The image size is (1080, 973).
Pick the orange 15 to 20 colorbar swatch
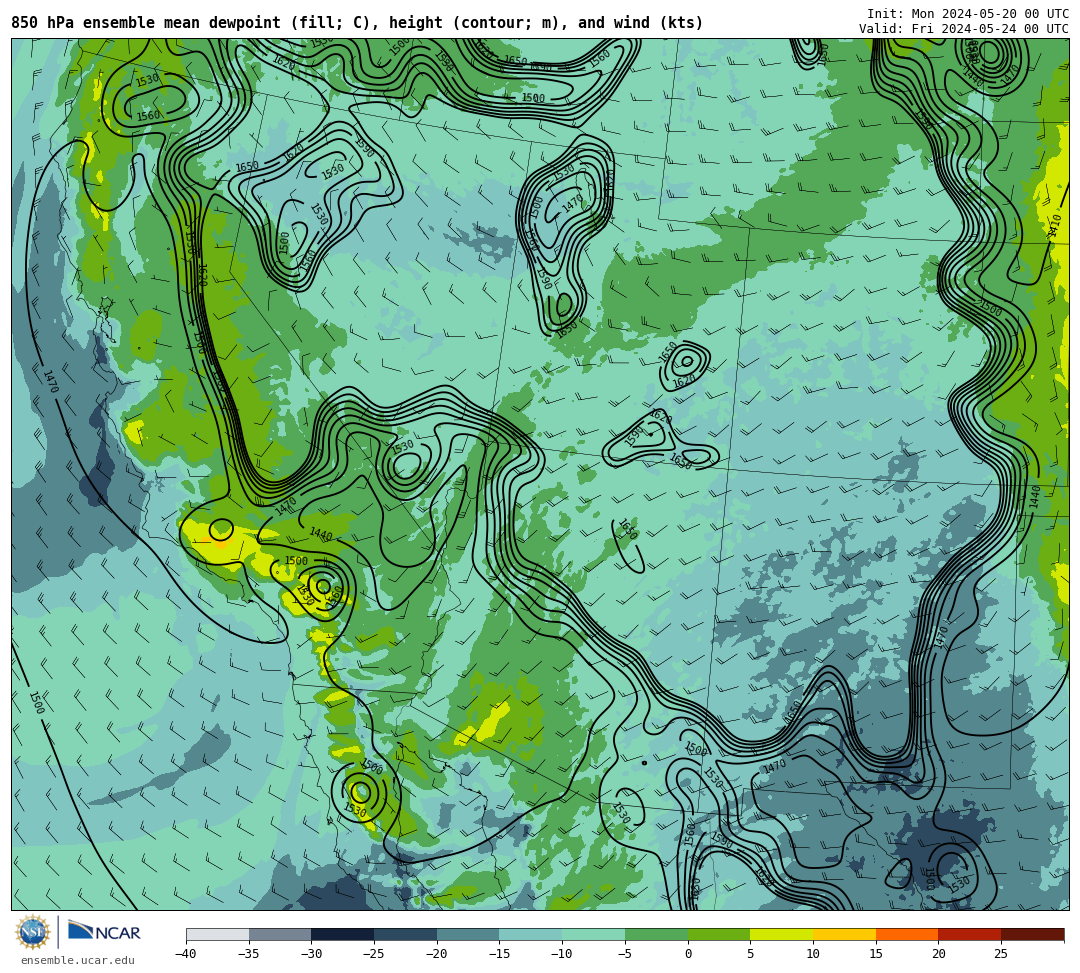[x=906, y=934]
